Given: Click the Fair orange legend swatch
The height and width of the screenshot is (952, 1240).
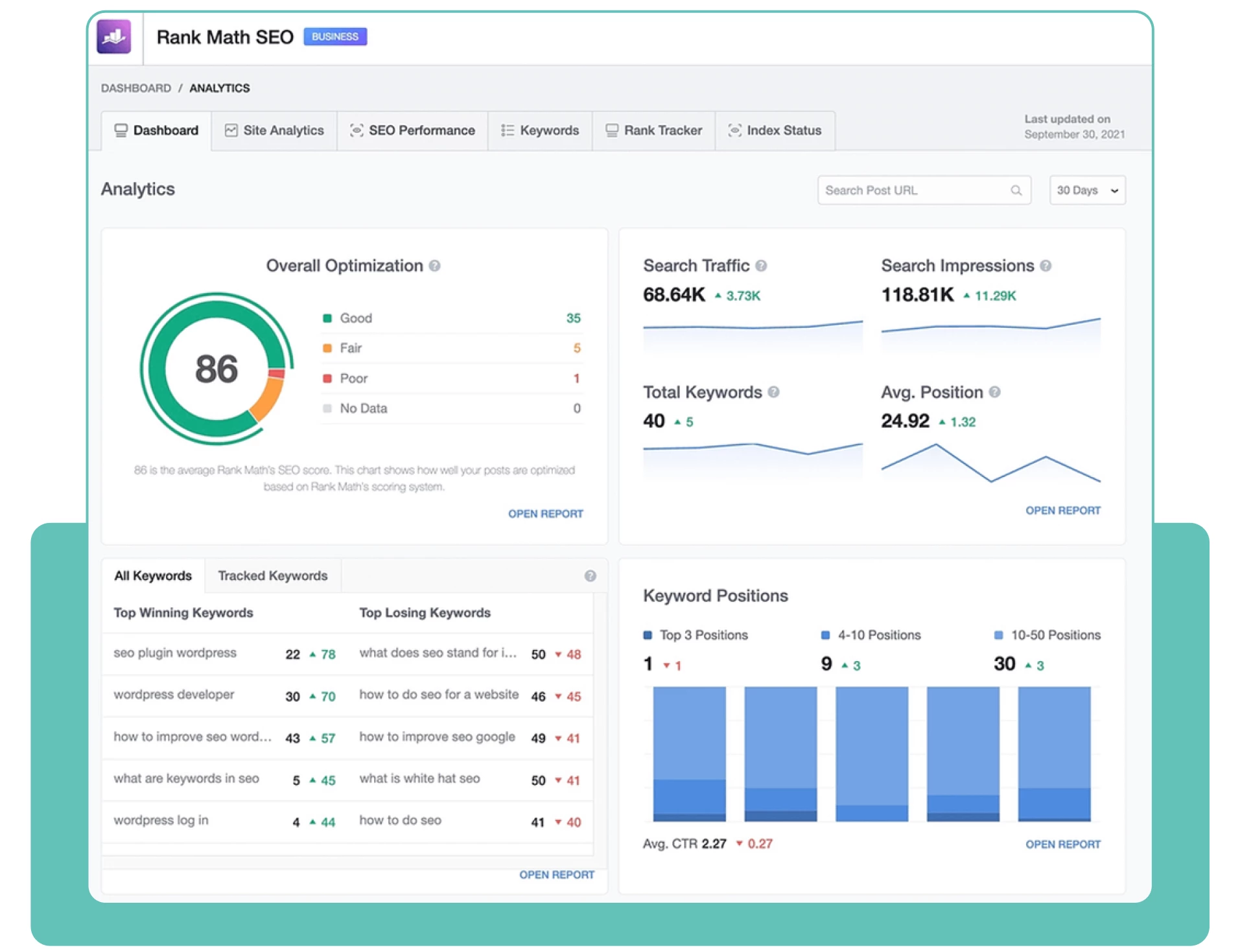Looking at the screenshot, I should point(327,348).
